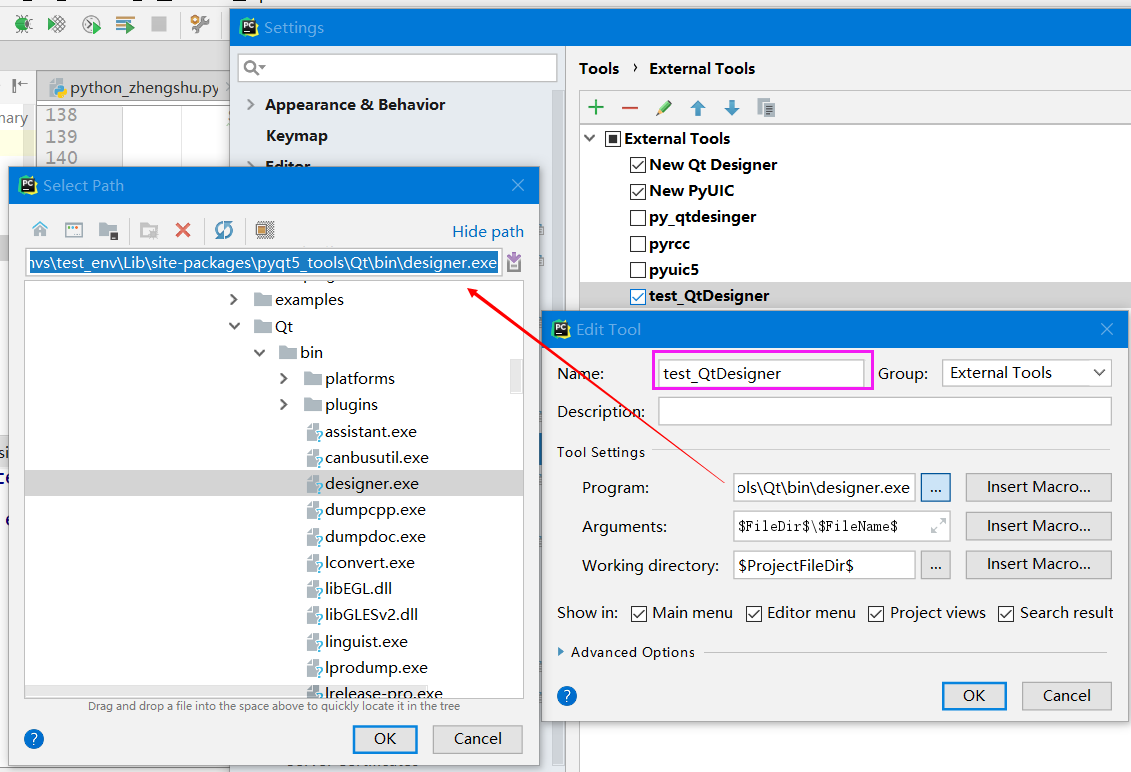Viewport: 1131px width, 772px height.
Task: Click the search magnifier icon in Settings
Action: (x=253, y=68)
